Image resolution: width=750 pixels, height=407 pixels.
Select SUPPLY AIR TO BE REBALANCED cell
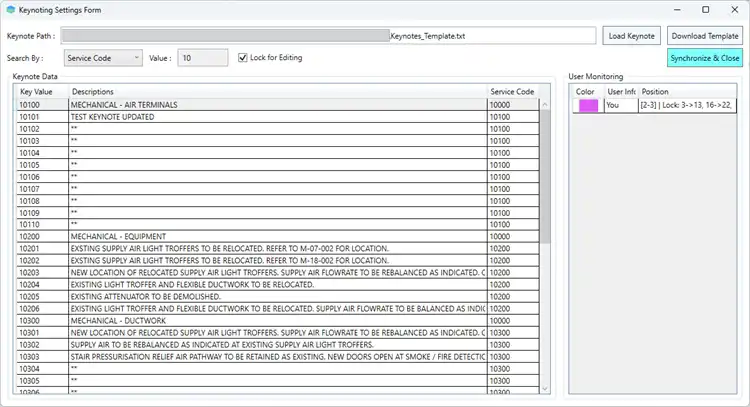(278, 344)
